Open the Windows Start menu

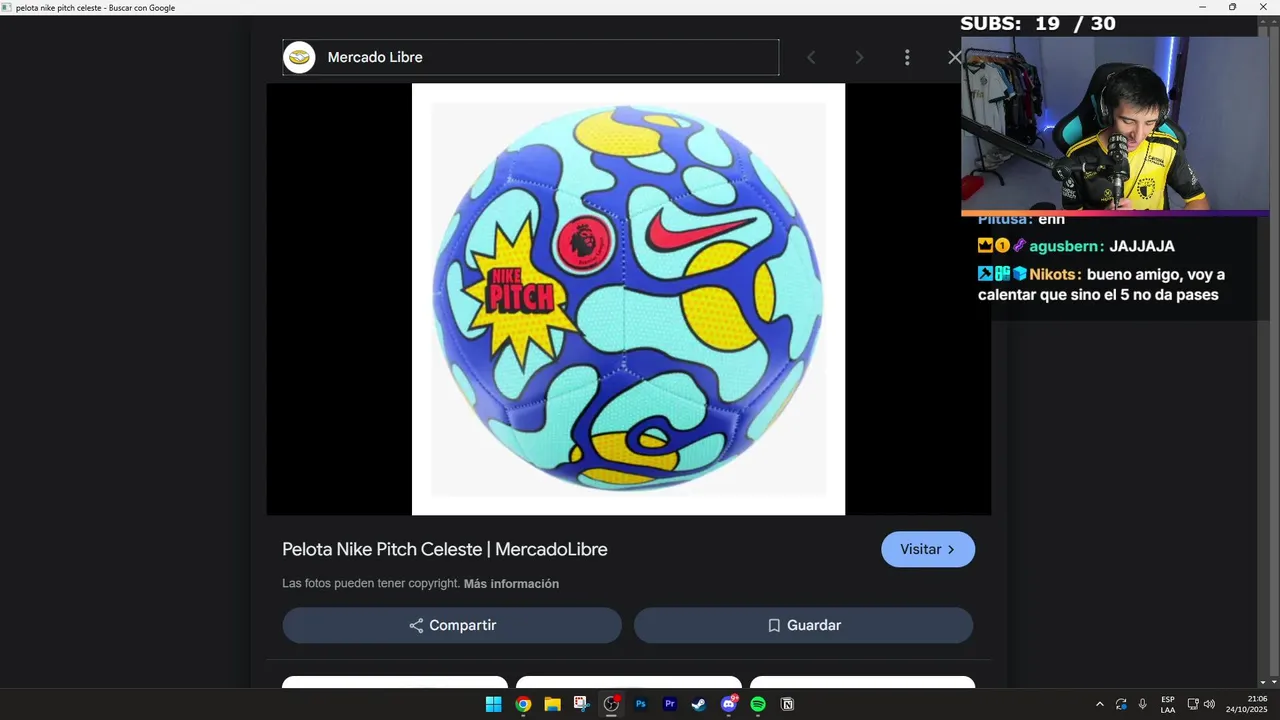click(x=493, y=704)
